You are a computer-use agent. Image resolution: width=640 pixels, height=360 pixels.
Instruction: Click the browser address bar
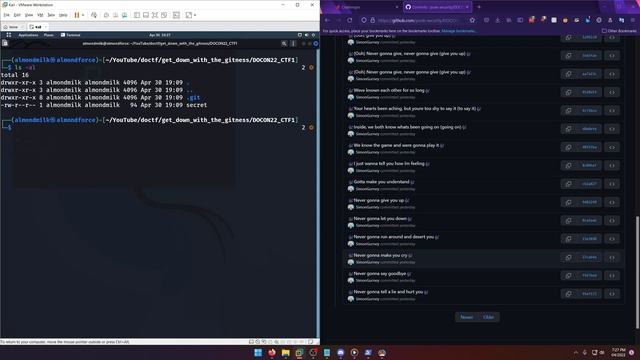click(420, 20)
